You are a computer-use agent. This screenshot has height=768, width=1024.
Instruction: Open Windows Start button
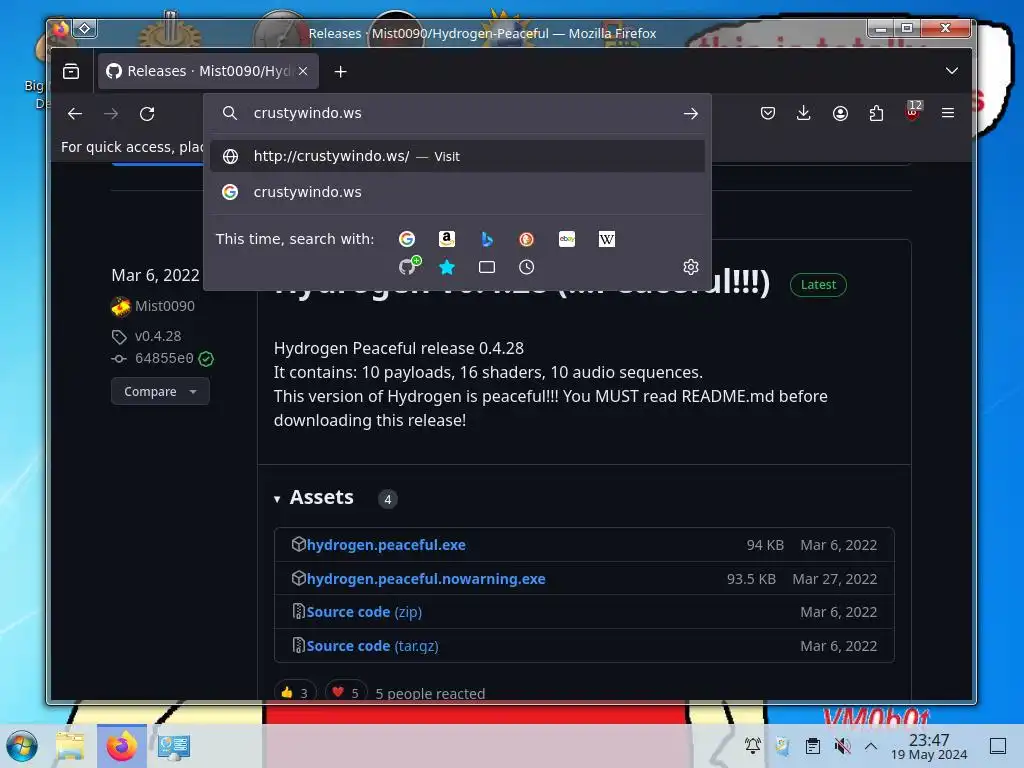pyautogui.click(x=22, y=746)
